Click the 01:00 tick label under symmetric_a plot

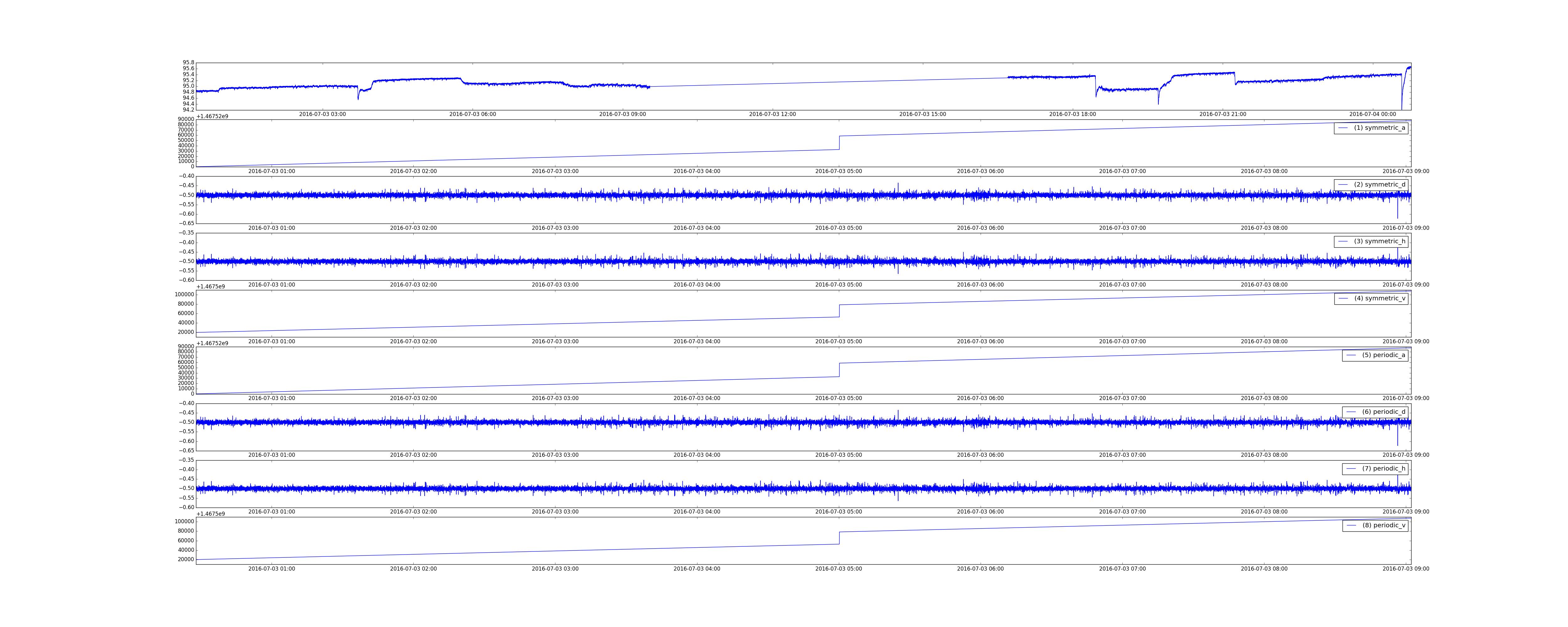[272, 171]
